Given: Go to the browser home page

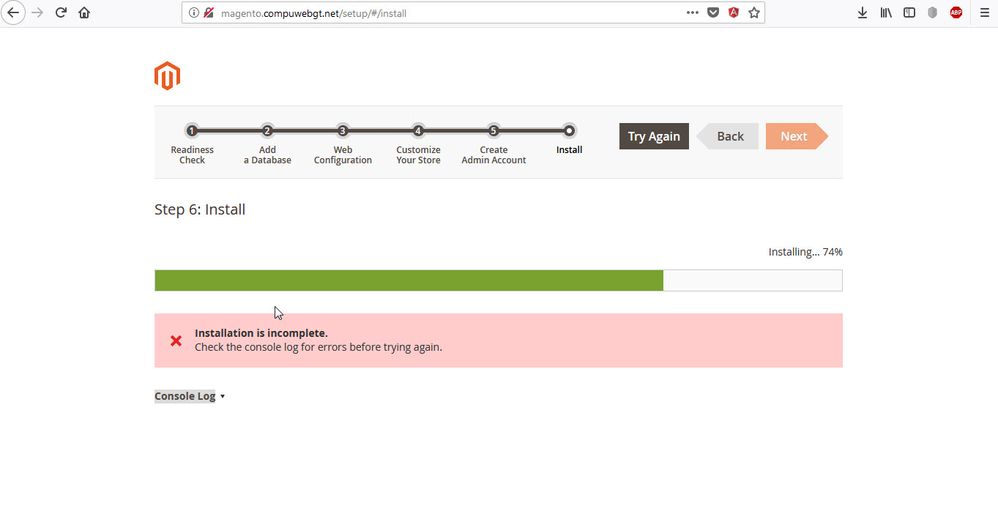Looking at the screenshot, I should (84, 13).
